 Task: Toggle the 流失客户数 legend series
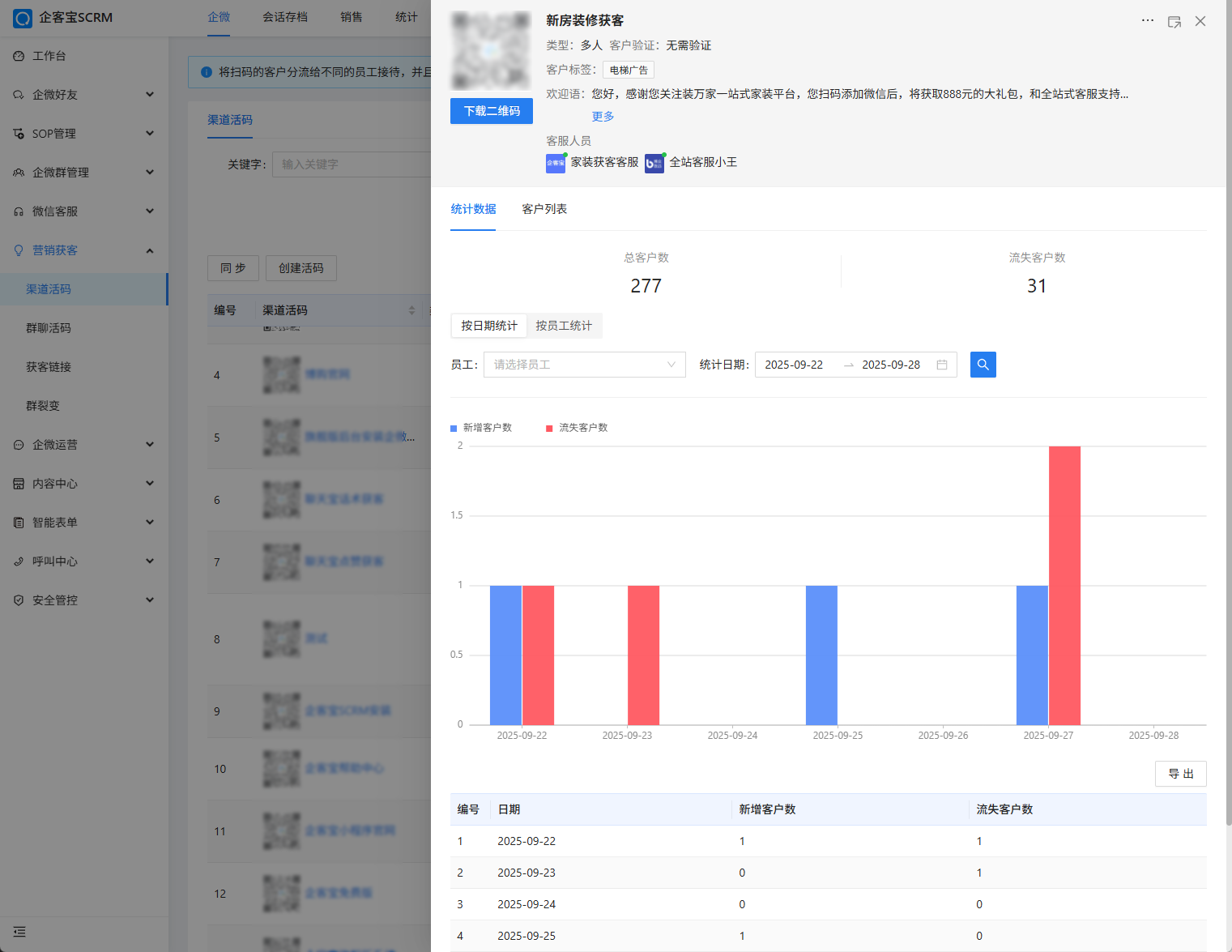point(577,428)
